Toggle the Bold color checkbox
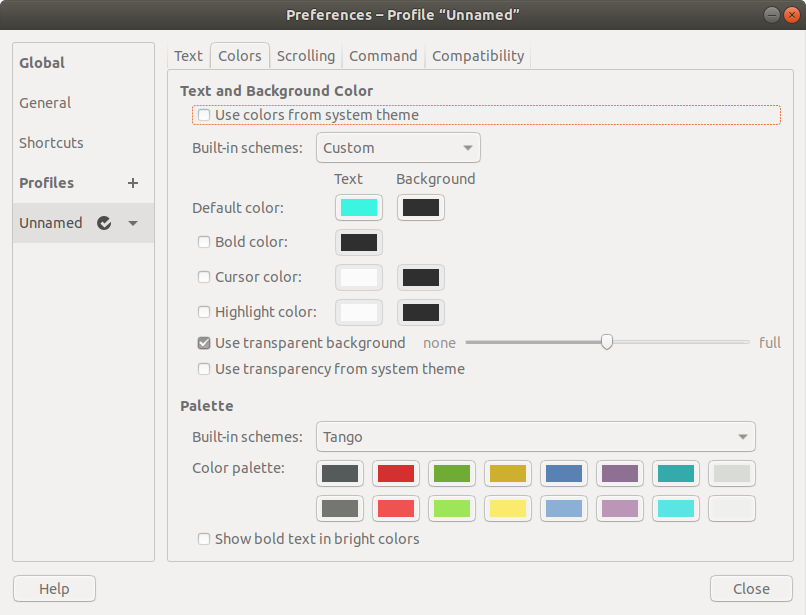This screenshot has width=806, height=615. [204, 242]
